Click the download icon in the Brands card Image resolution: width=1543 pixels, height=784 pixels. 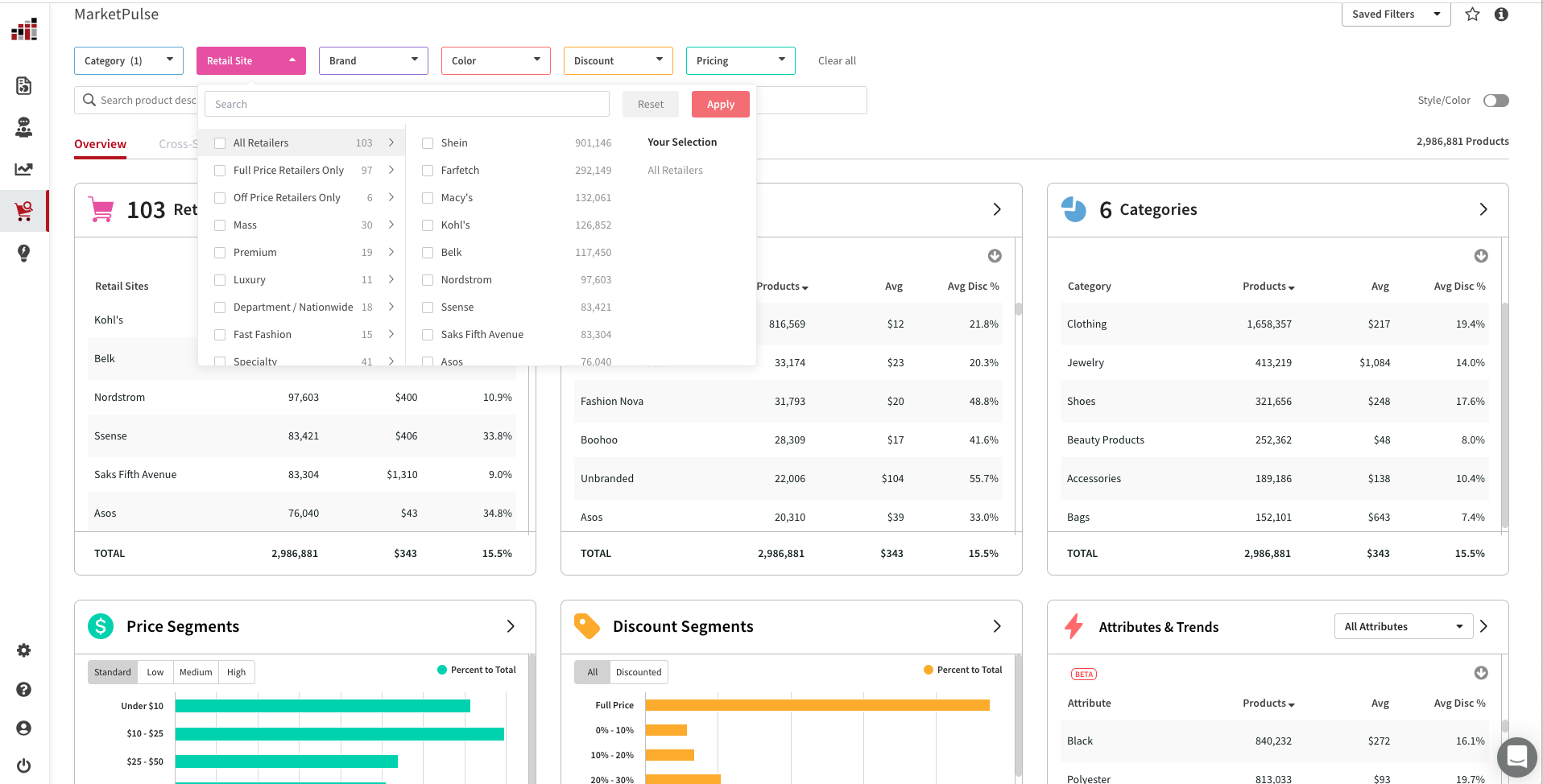[x=995, y=256]
